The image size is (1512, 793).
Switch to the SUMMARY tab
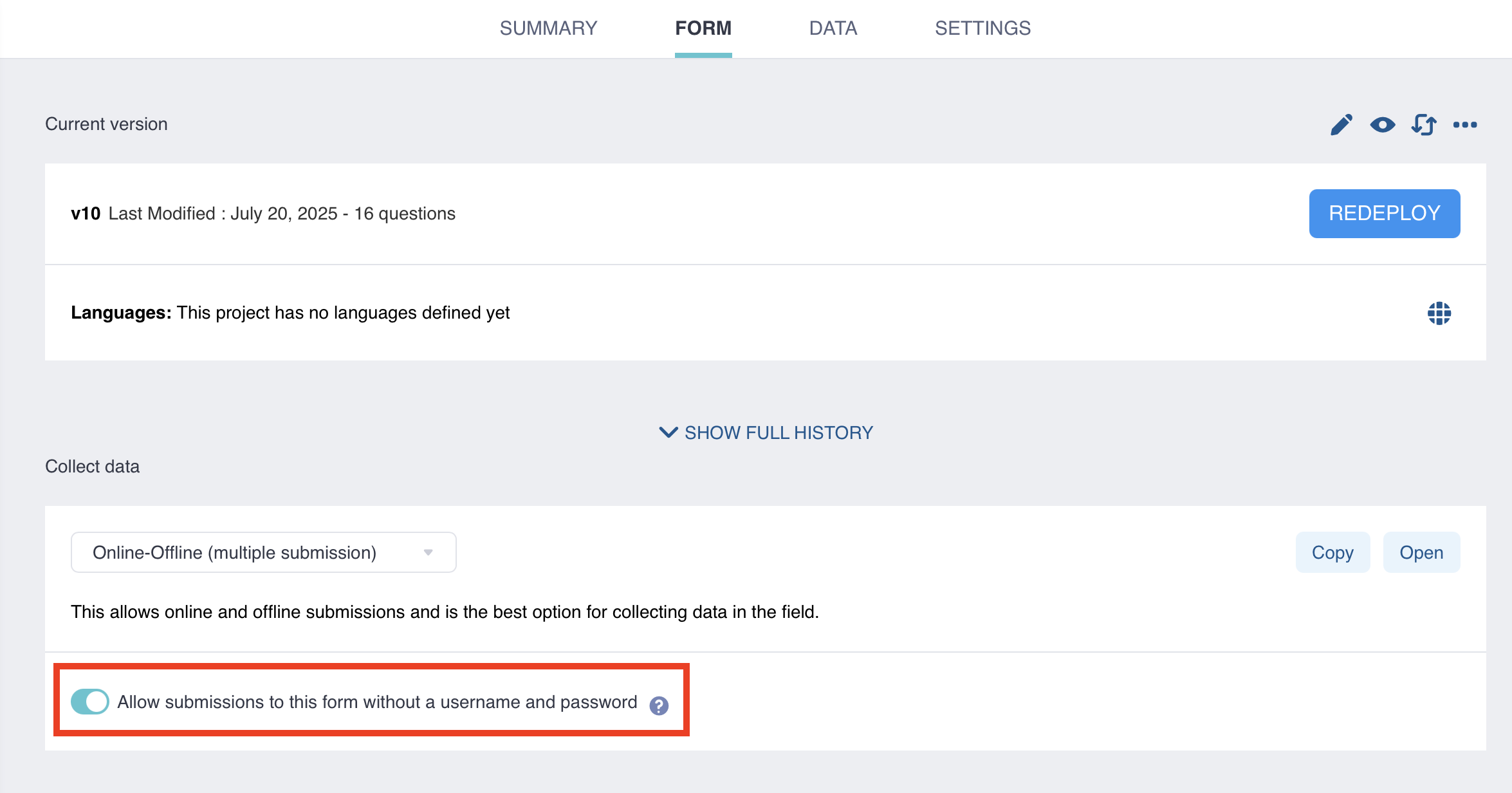(x=548, y=28)
